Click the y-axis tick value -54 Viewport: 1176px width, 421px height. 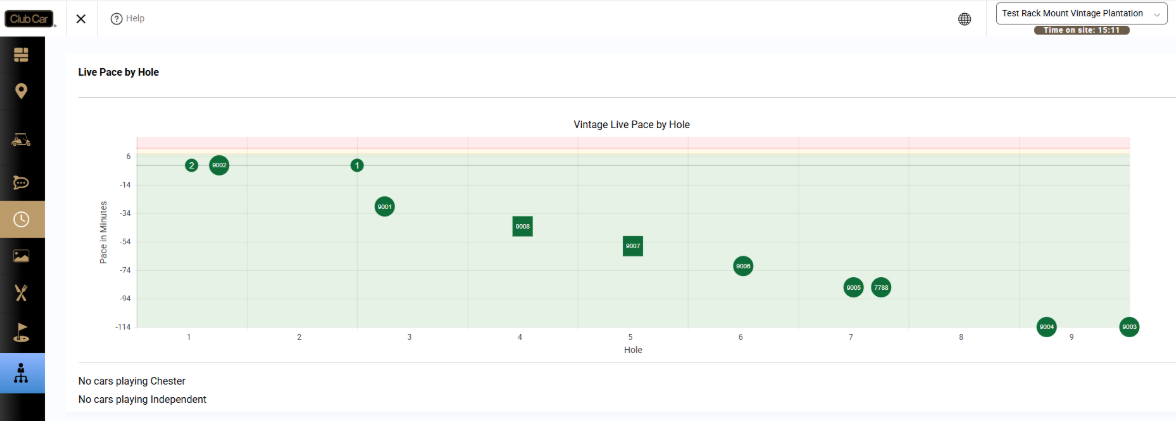click(x=124, y=242)
